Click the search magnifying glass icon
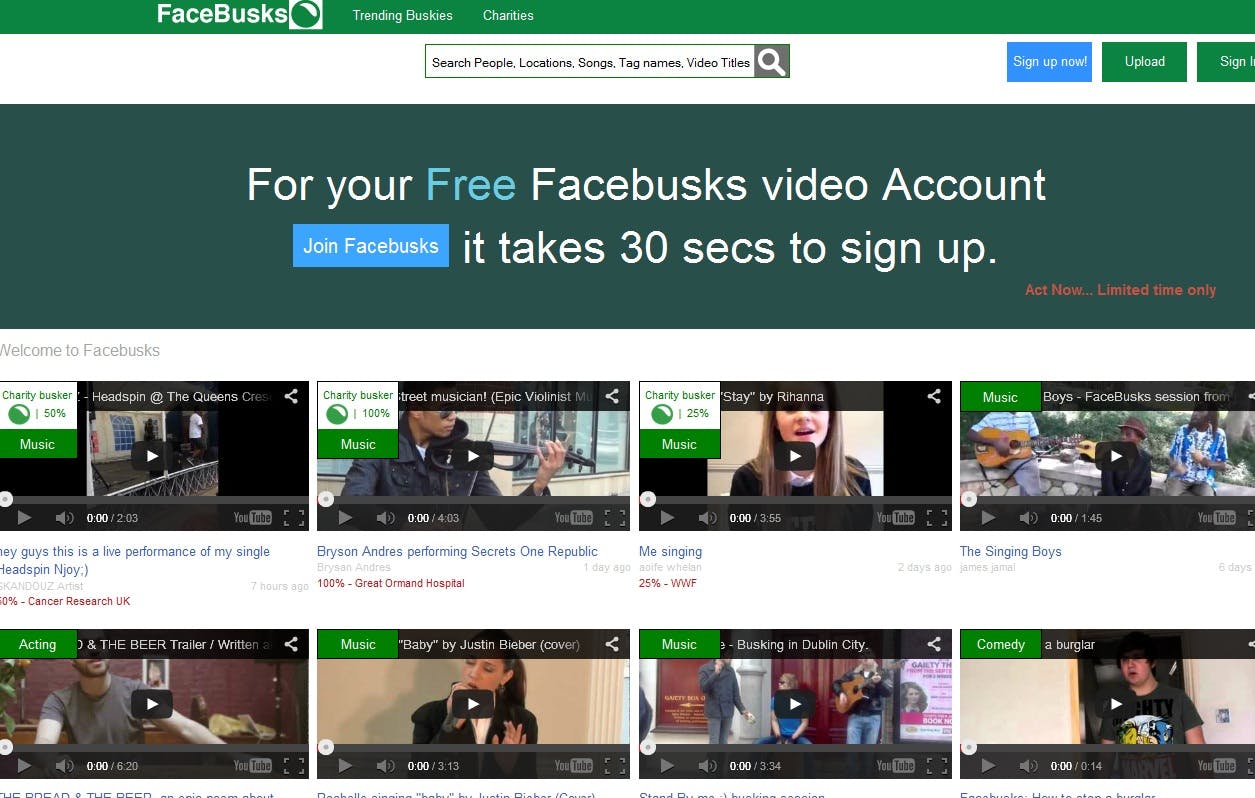 click(770, 62)
